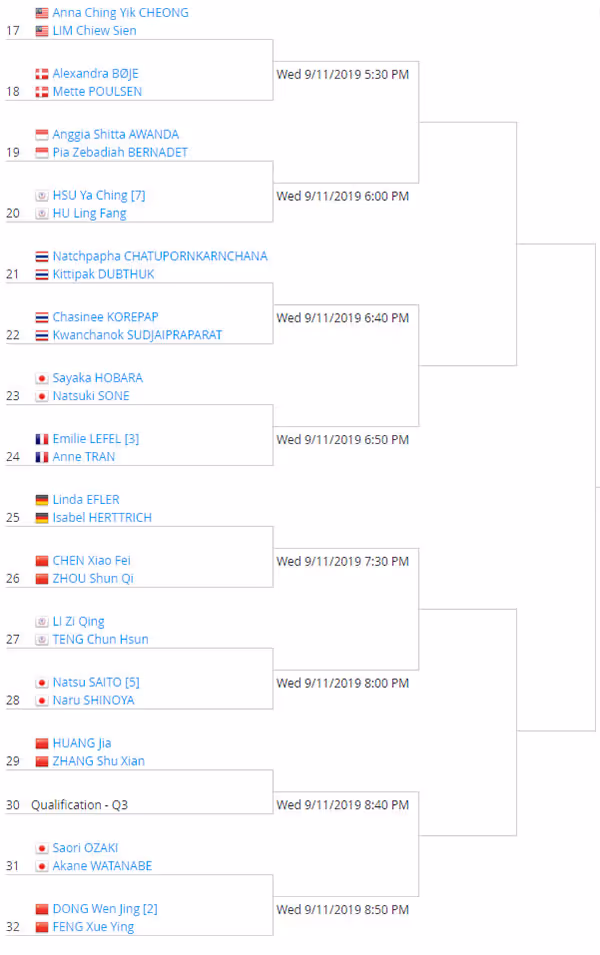Open player profile of LIM Chiew Sien
The width and height of the screenshot is (600, 955).
pyautogui.click(x=94, y=30)
